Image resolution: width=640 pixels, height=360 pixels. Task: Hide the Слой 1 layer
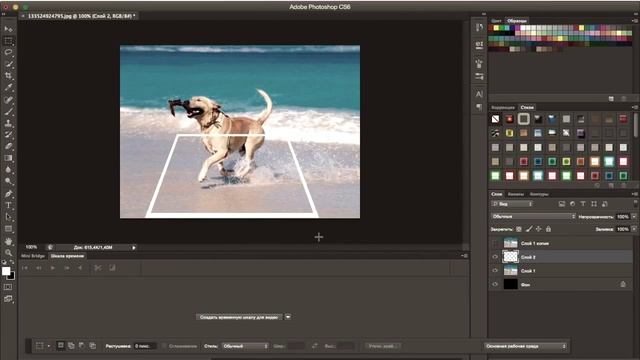click(x=495, y=271)
